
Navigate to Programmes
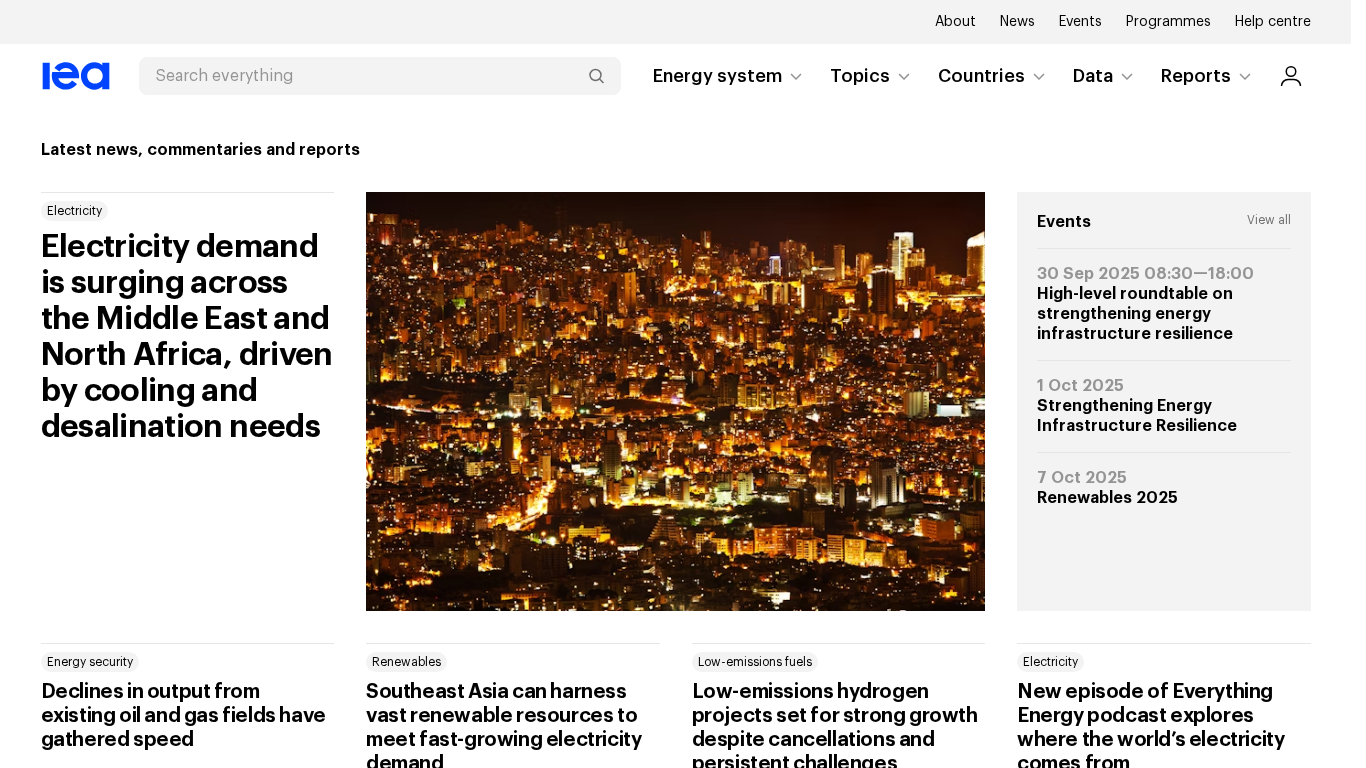coord(1168,21)
